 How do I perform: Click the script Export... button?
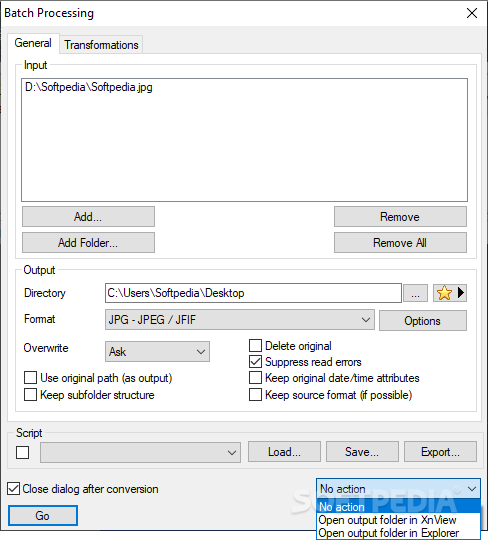[x=440, y=451]
